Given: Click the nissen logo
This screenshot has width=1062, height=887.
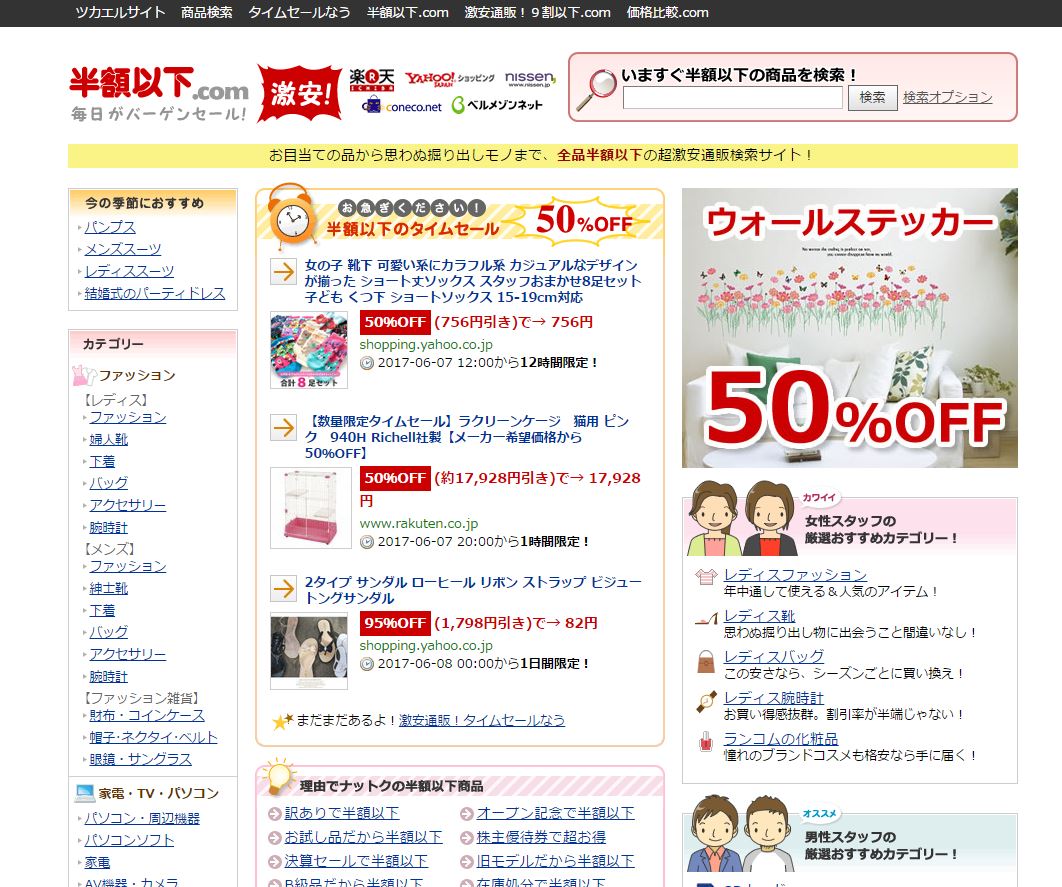Looking at the screenshot, I should tap(530, 78).
